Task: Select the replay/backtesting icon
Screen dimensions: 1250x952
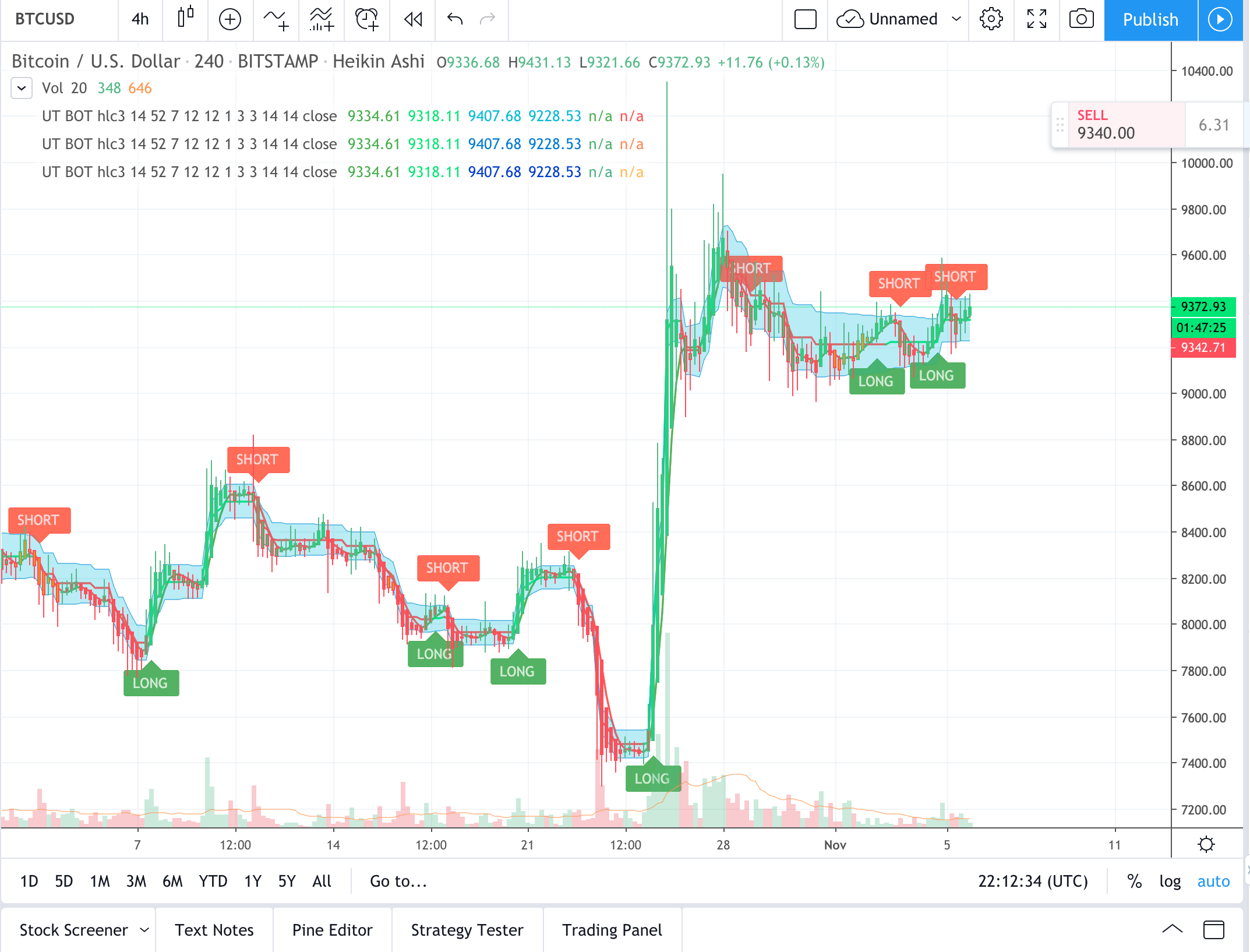Action: pos(414,19)
